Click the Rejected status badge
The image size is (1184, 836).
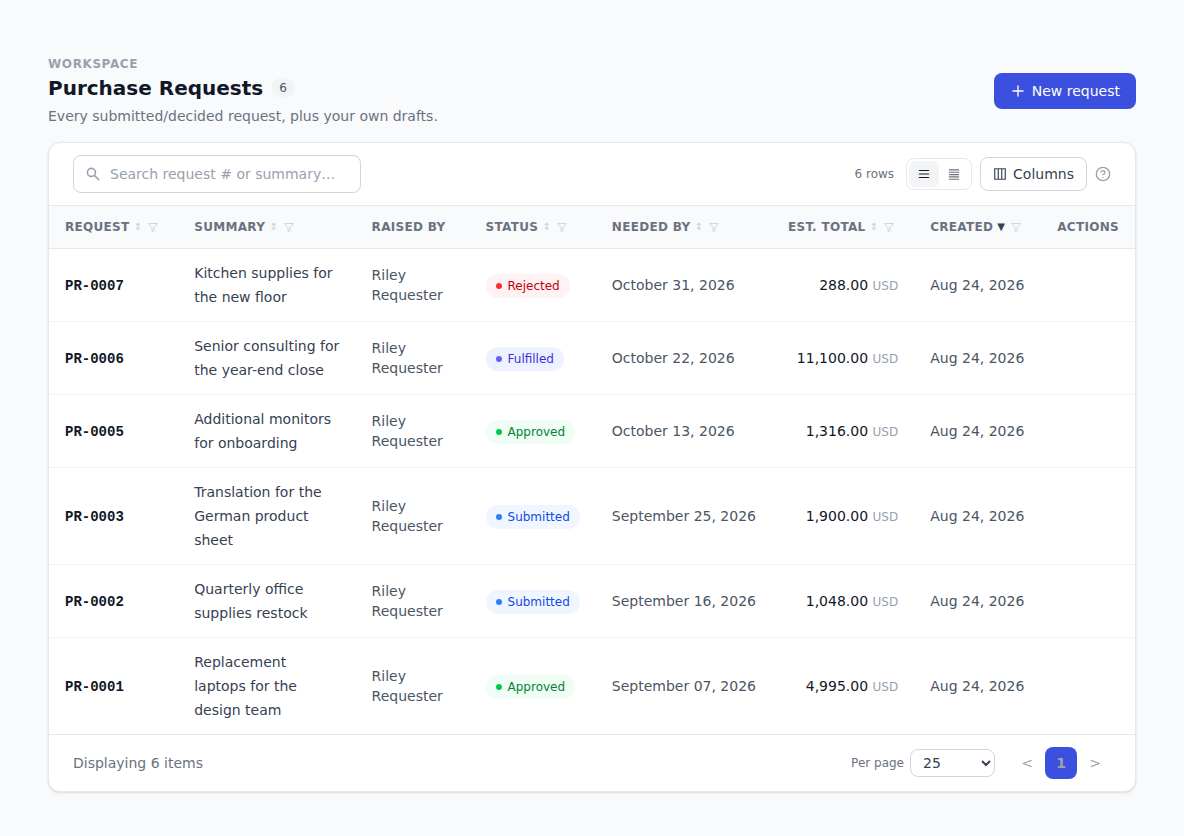coord(527,285)
